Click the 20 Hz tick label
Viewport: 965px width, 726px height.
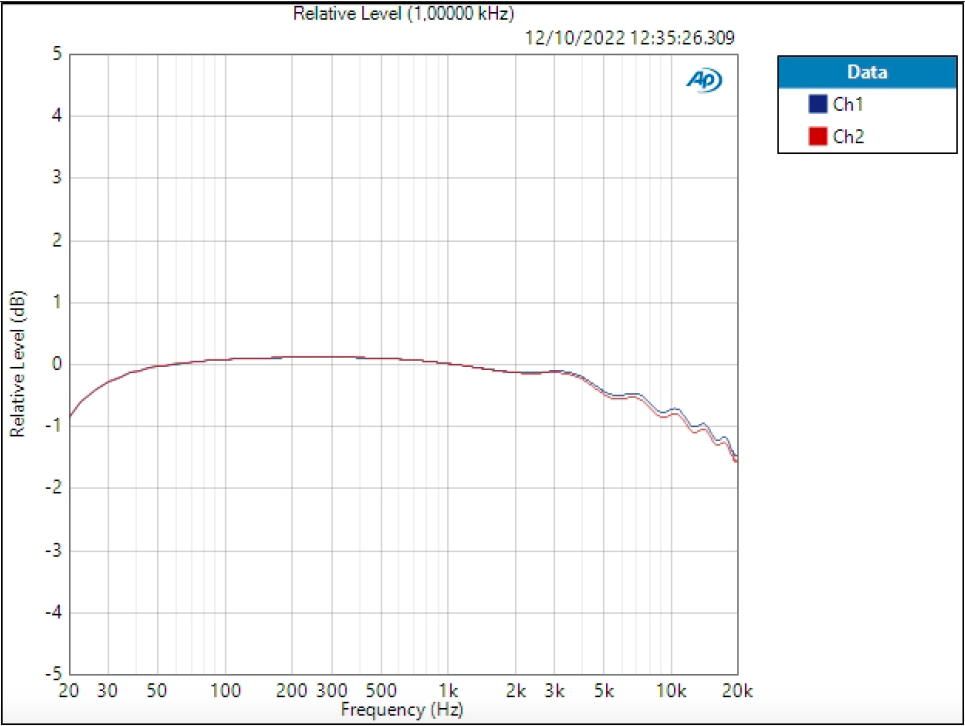pyautogui.click(x=67, y=690)
